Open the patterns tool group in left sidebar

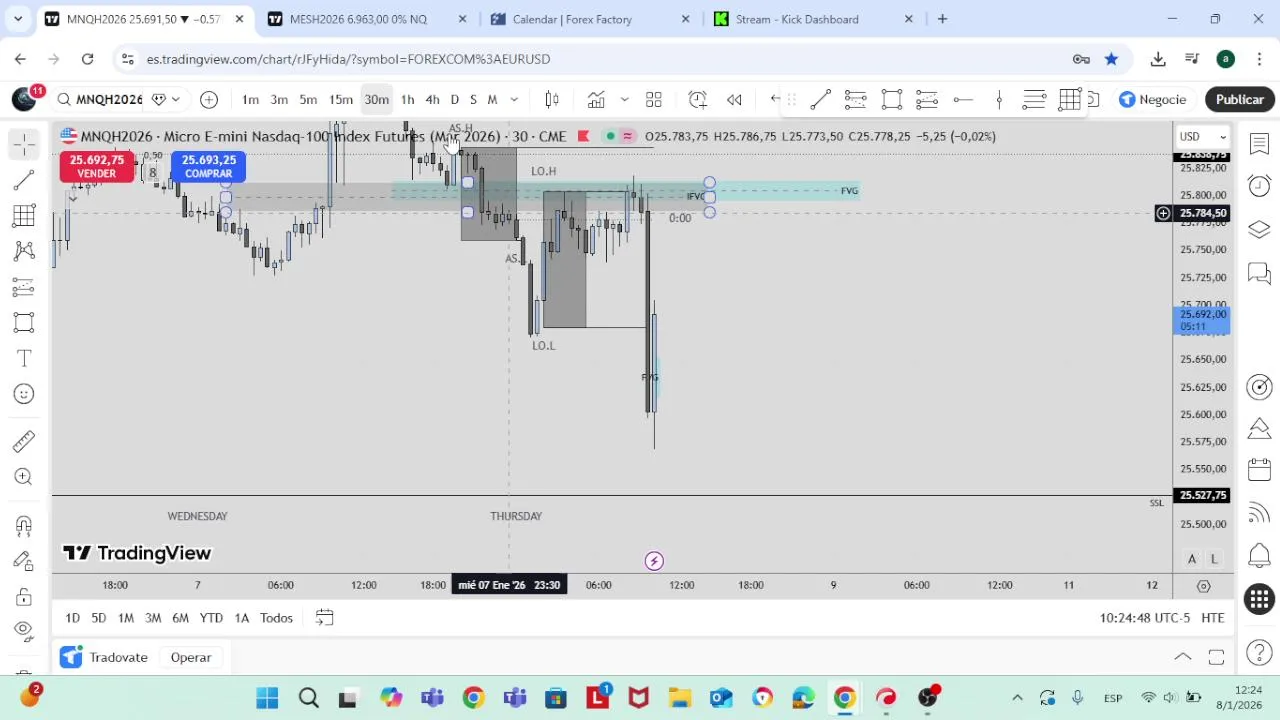click(24, 251)
